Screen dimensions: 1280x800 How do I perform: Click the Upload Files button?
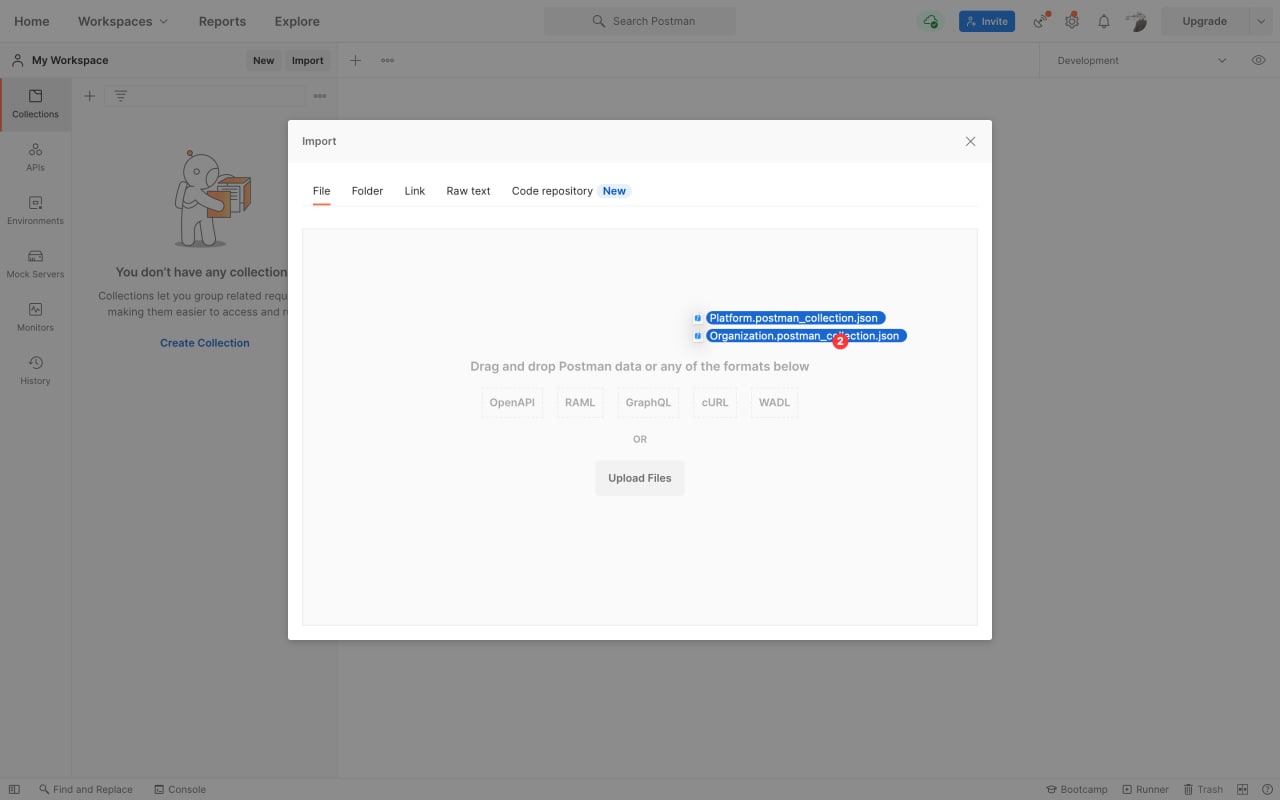(x=640, y=478)
